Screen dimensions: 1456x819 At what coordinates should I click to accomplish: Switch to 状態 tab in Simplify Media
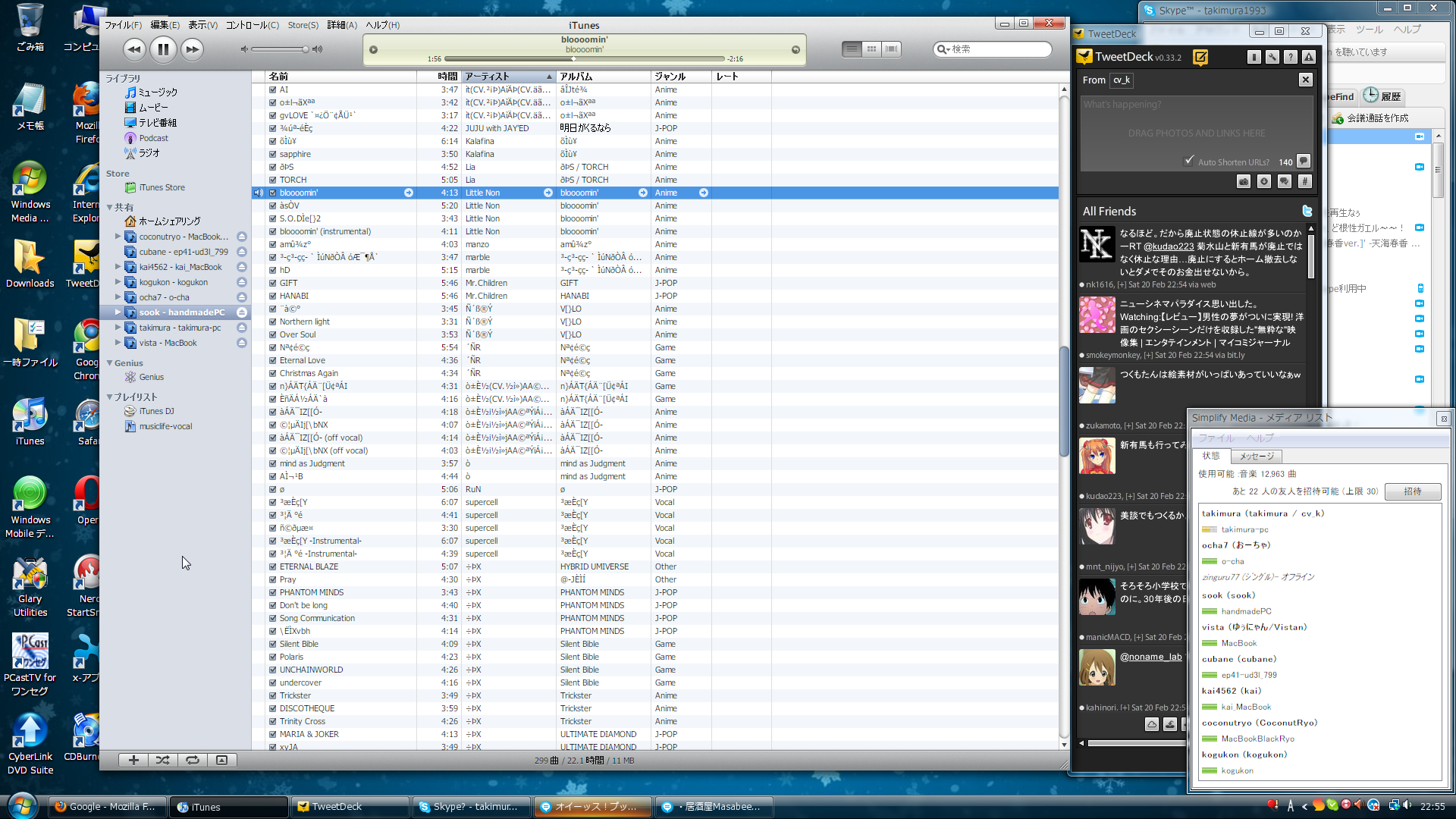(x=1211, y=456)
